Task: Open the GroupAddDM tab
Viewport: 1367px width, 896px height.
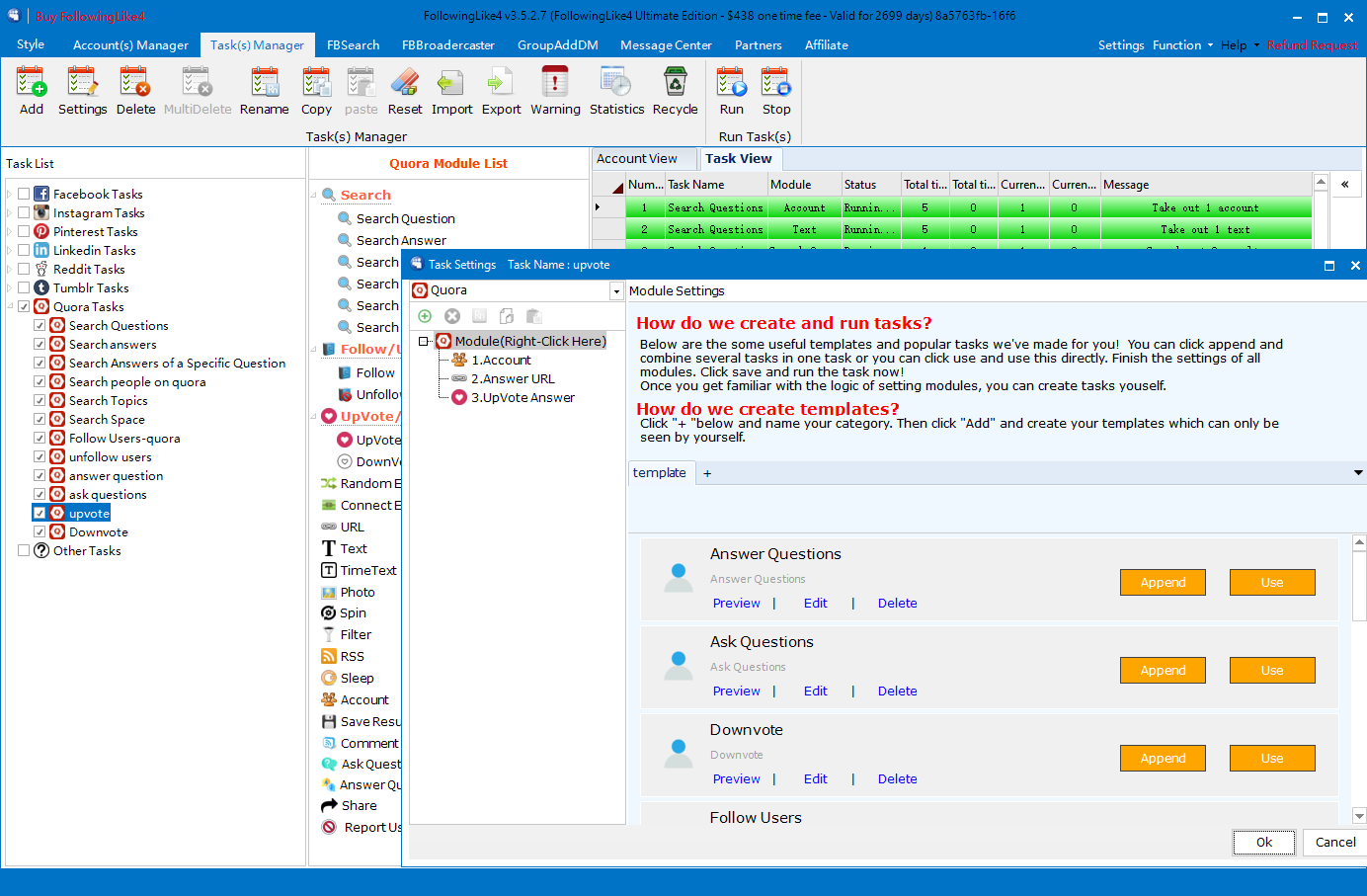Action: click(558, 45)
